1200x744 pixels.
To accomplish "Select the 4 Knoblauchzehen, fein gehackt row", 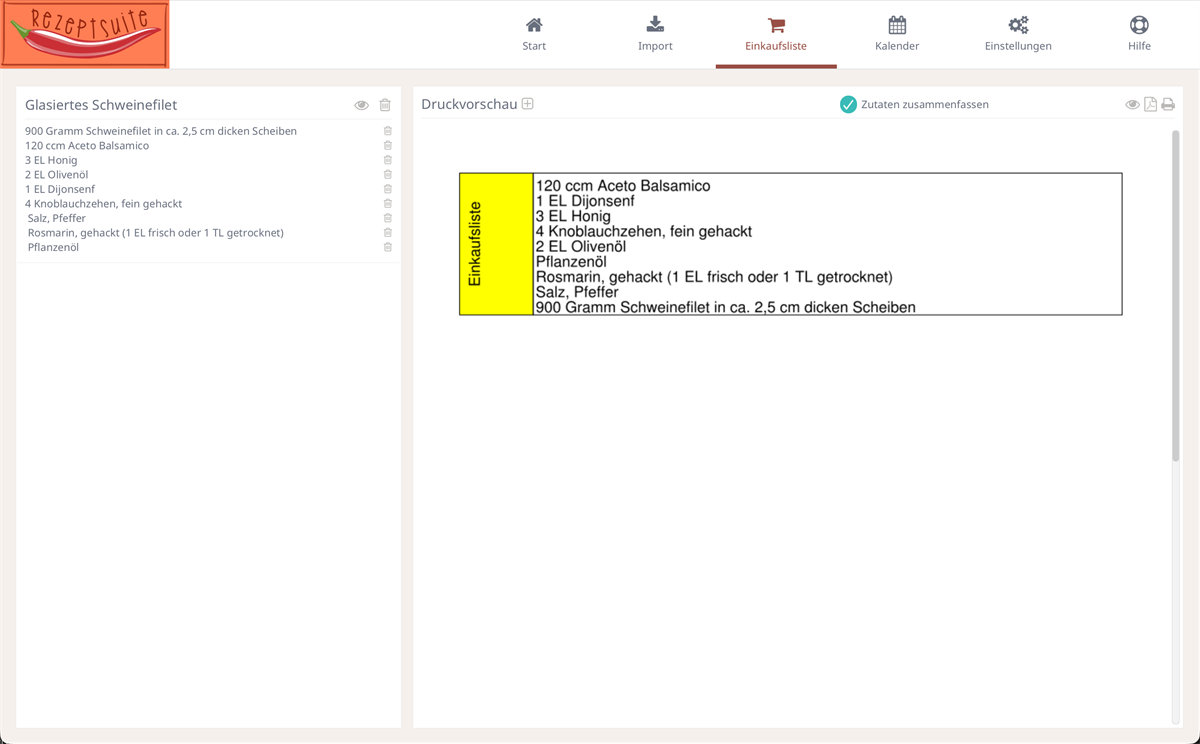I will [x=208, y=203].
